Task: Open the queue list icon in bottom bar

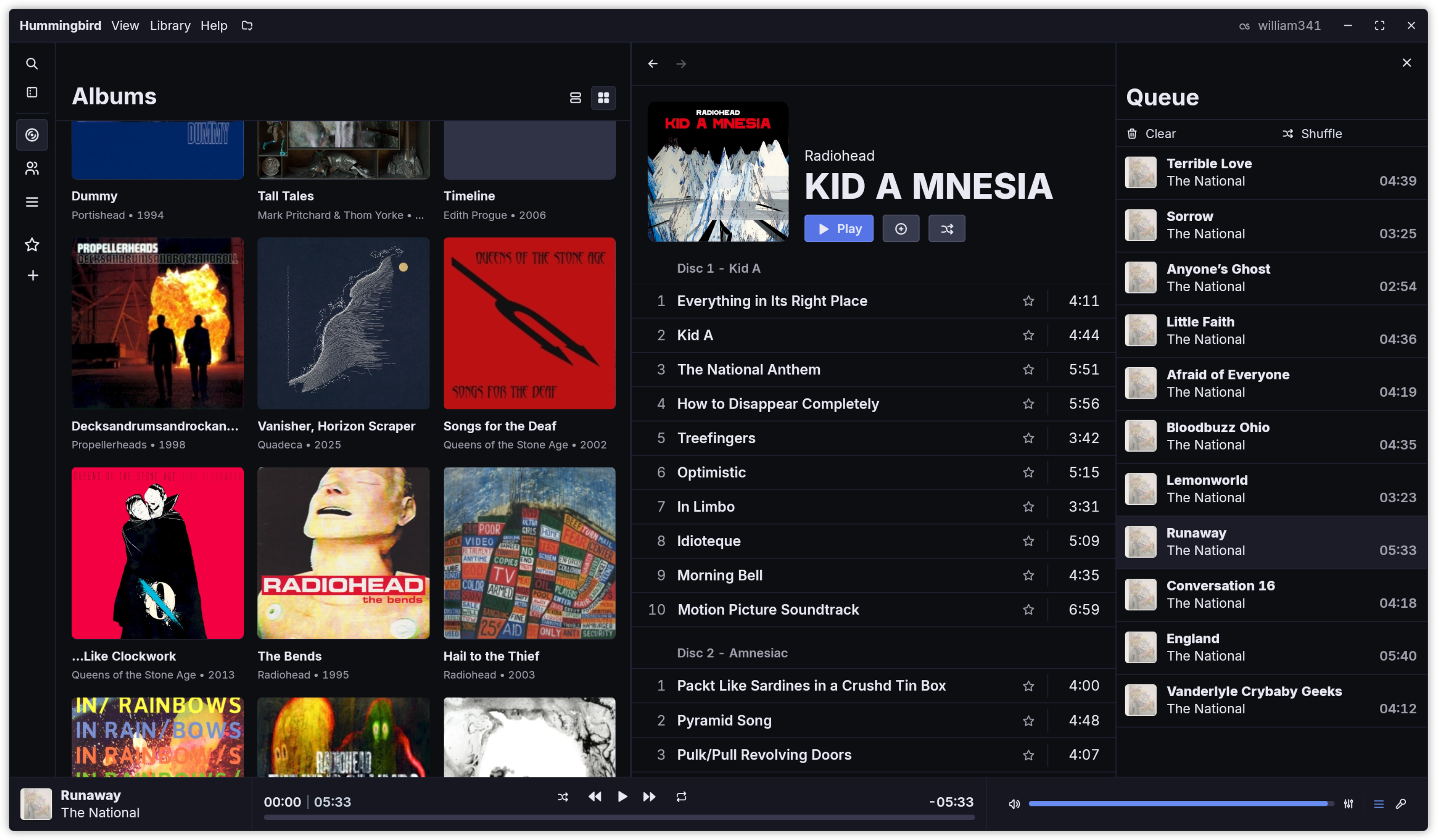Action: [x=1378, y=803]
